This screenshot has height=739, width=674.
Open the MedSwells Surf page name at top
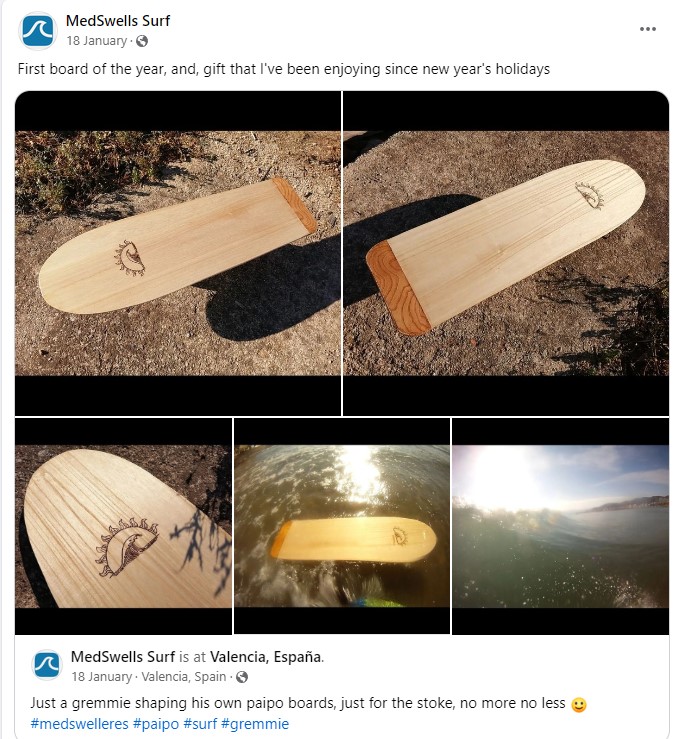[x=118, y=21]
